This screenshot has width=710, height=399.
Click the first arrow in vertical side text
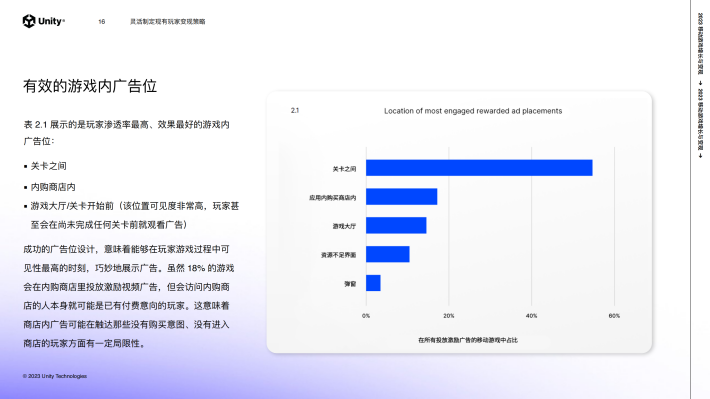[700, 83]
